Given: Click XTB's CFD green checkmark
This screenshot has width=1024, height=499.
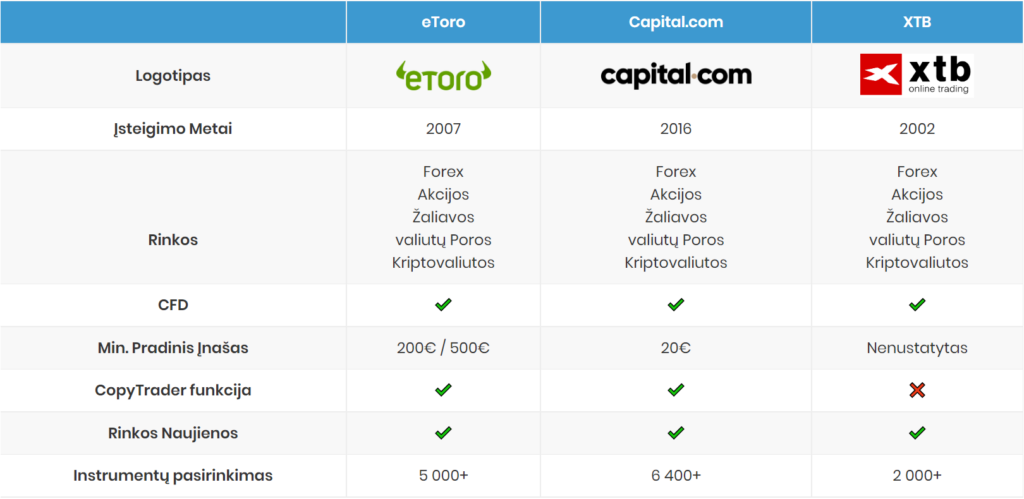Looking at the screenshot, I should 917,304.
